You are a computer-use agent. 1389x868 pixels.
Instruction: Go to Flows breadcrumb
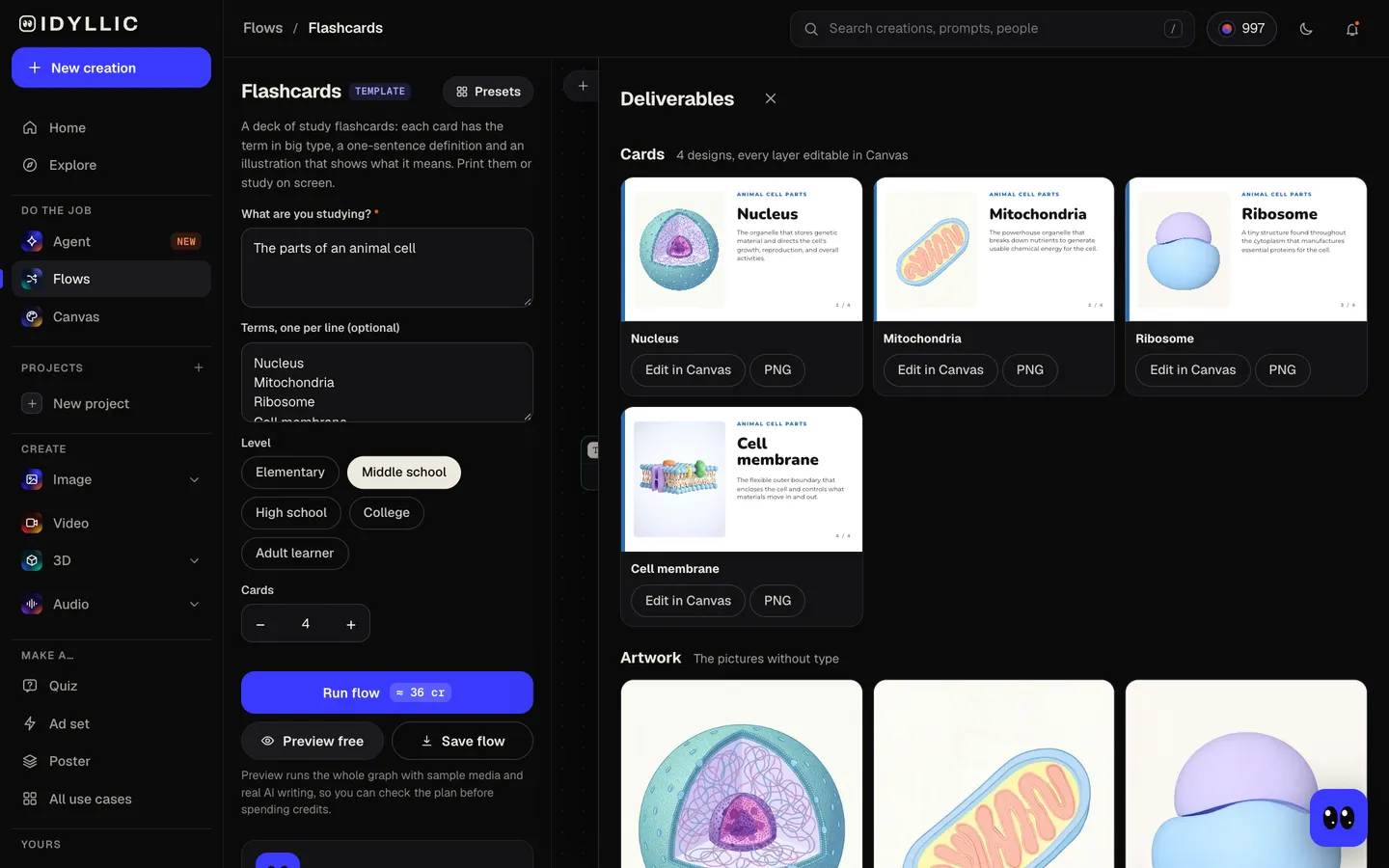pos(262,28)
